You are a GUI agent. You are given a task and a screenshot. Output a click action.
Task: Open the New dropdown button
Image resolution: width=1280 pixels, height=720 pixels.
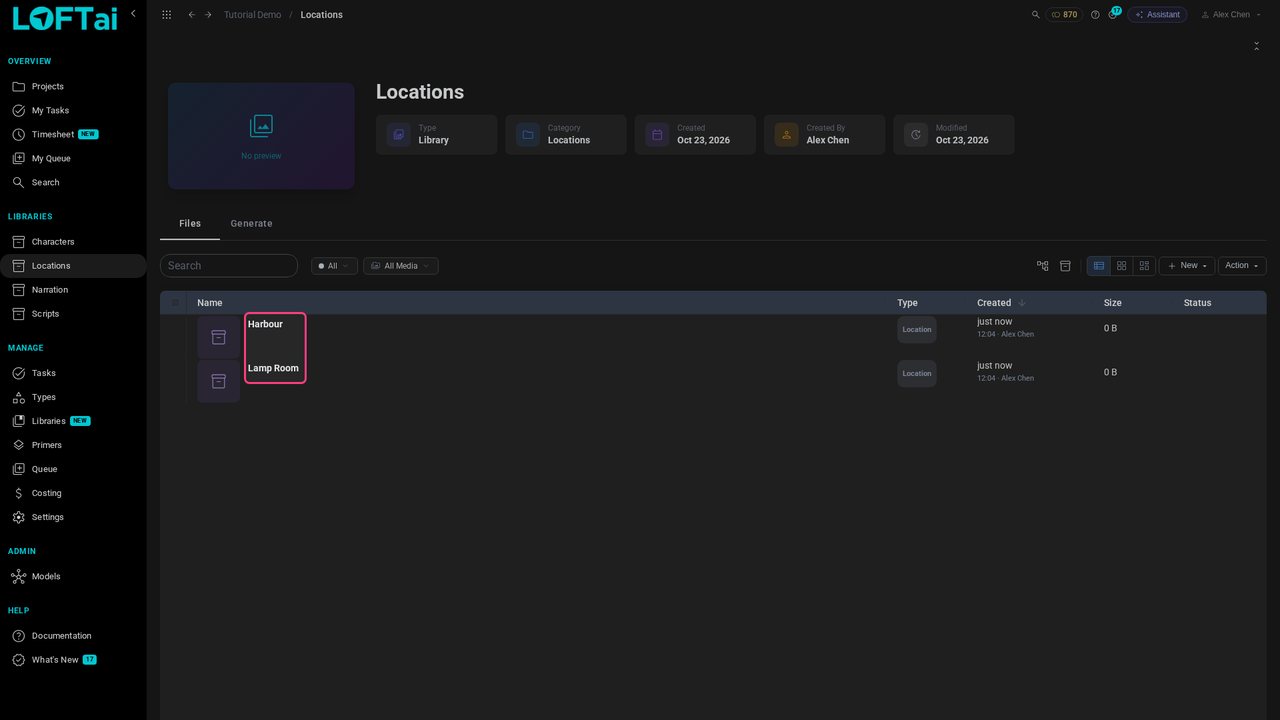(x=1187, y=266)
